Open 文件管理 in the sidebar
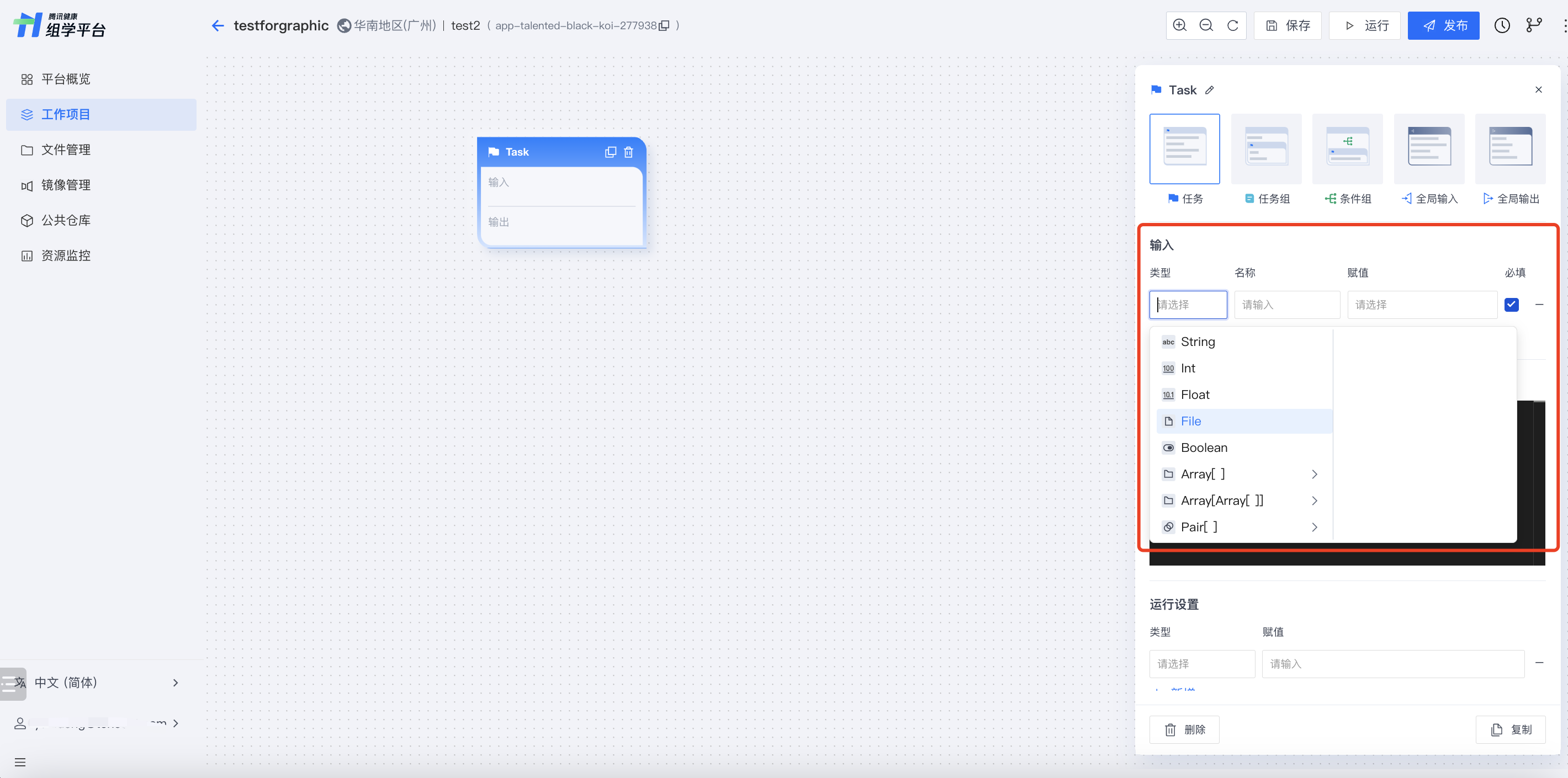The height and width of the screenshot is (778, 1568). 66,150
